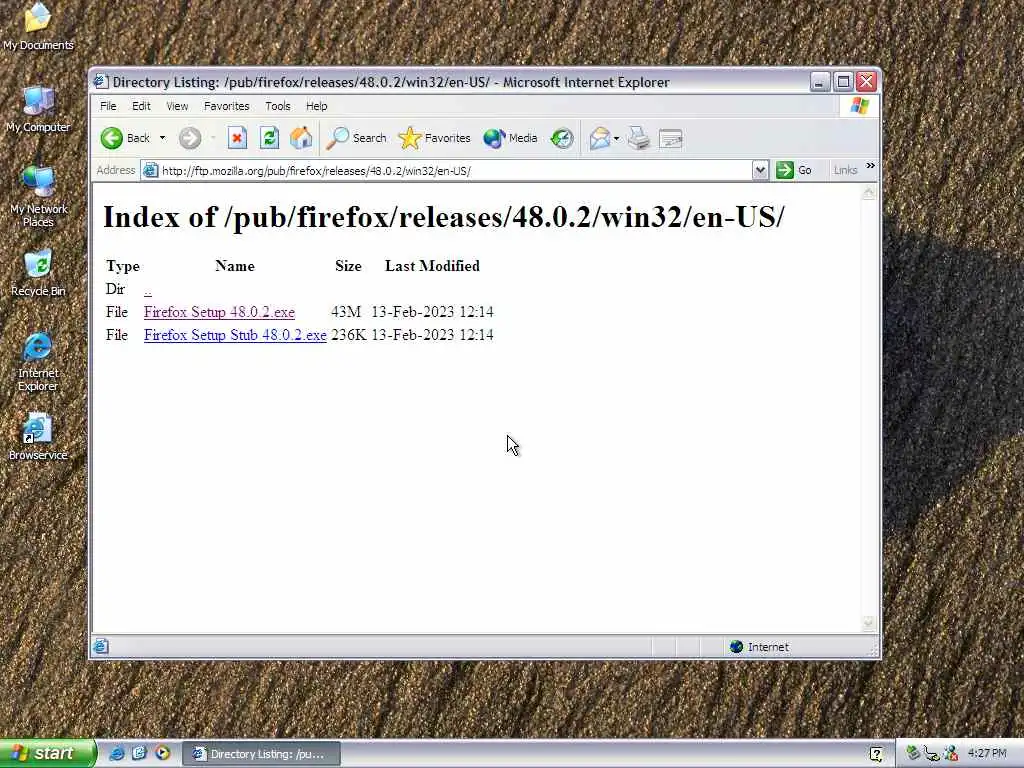Select the Browservice desktop shortcut
The image size is (1024, 768).
(x=38, y=437)
